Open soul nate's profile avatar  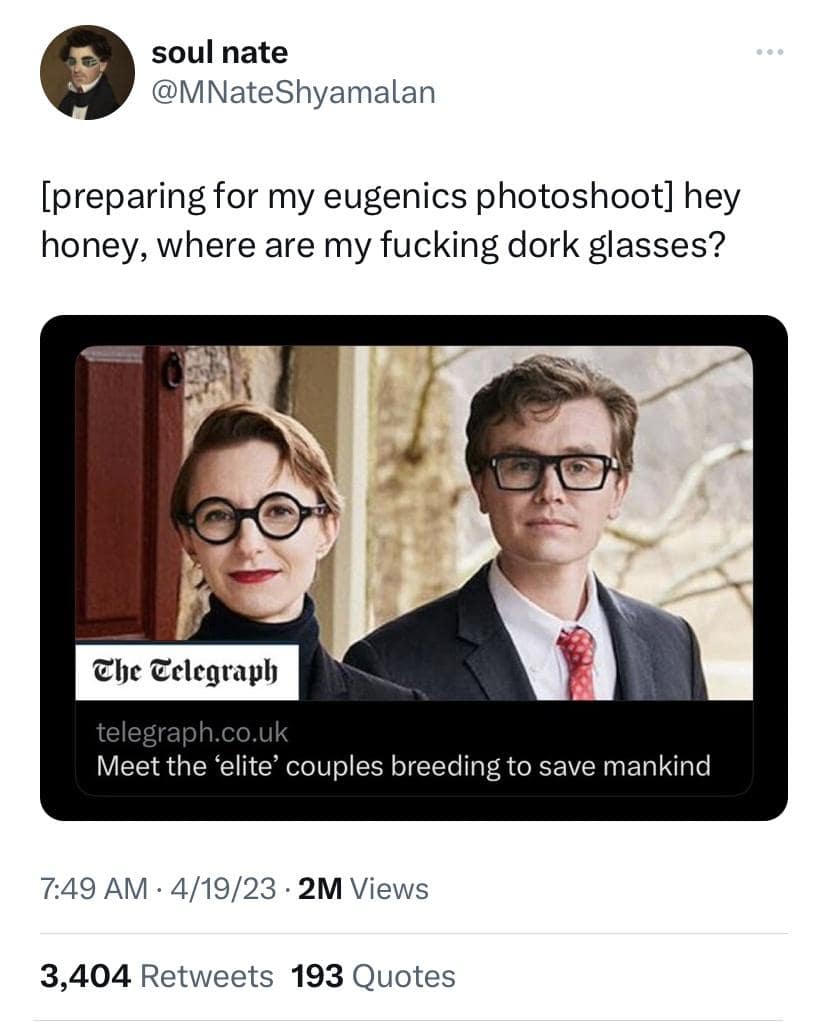87,72
